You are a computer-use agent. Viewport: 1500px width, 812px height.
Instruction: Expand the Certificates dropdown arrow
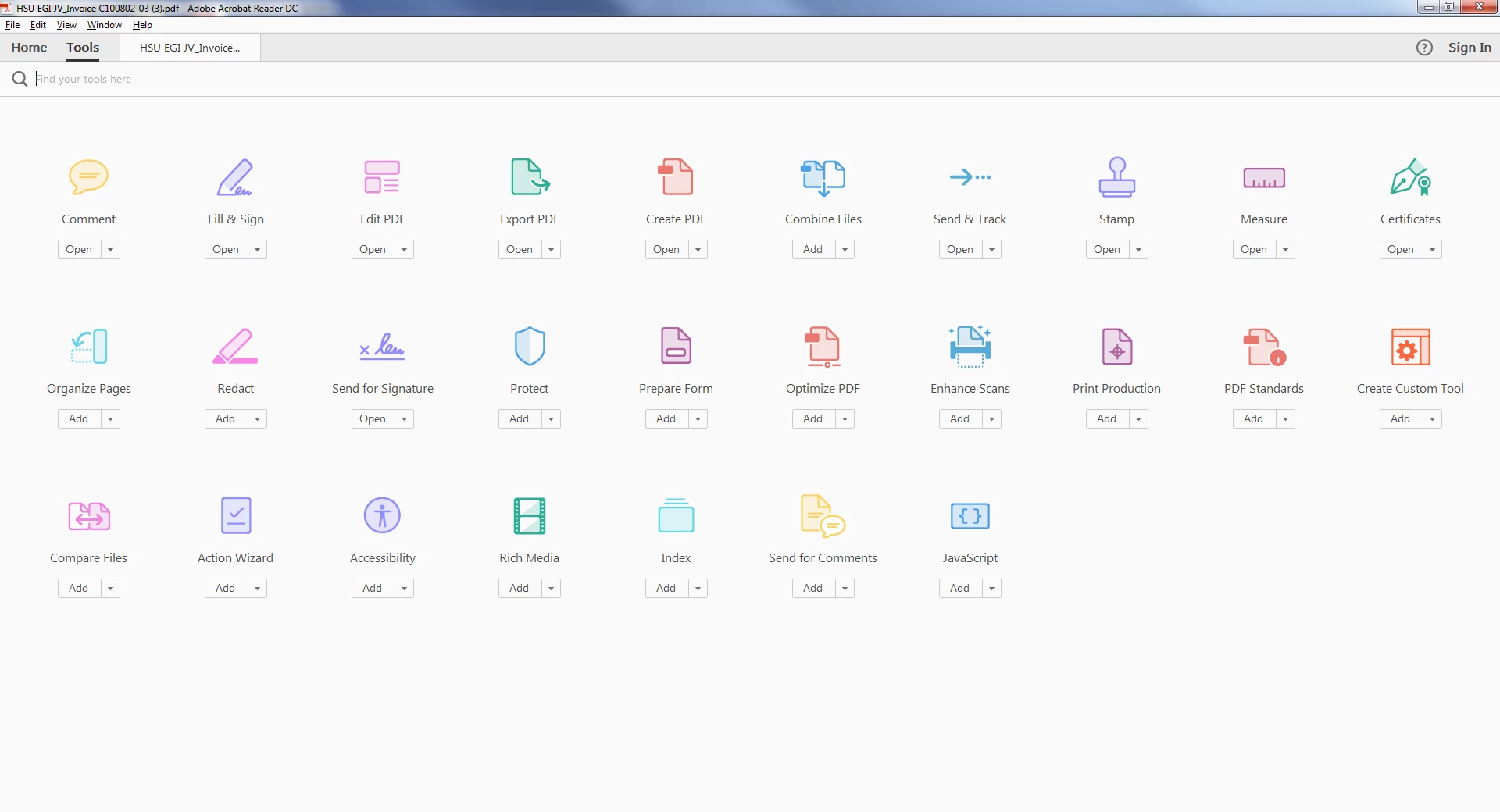[1432, 250]
